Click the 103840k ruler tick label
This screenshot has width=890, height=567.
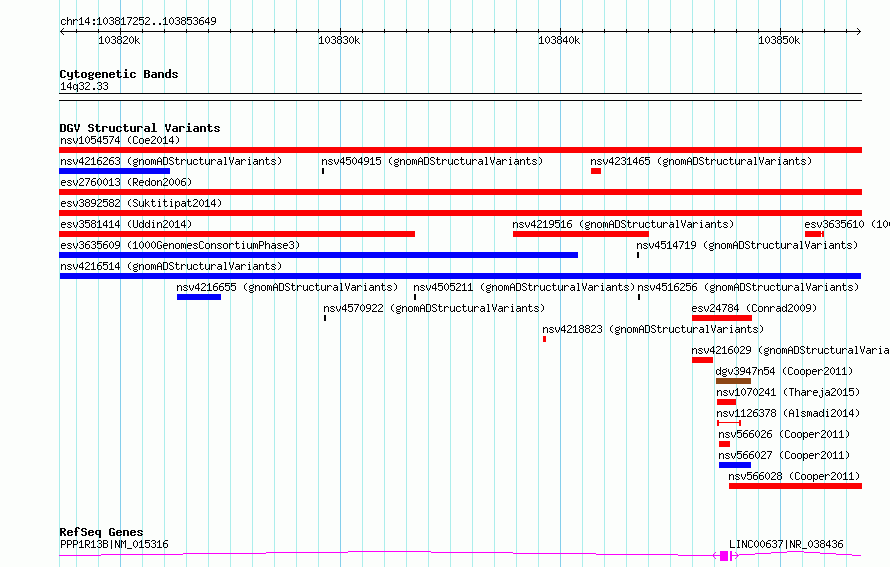pyautogui.click(x=559, y=40)
